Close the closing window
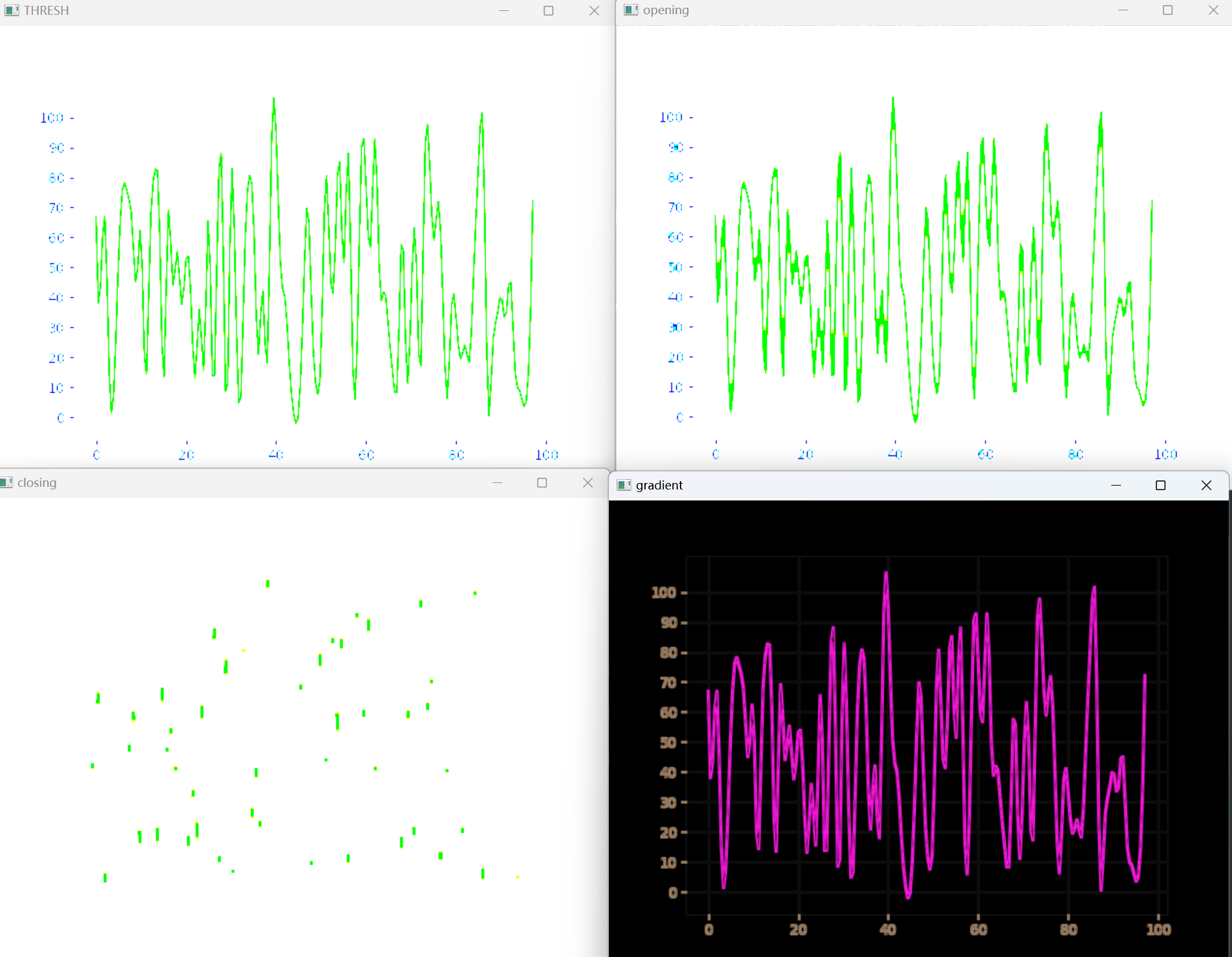 coord(588,482)
